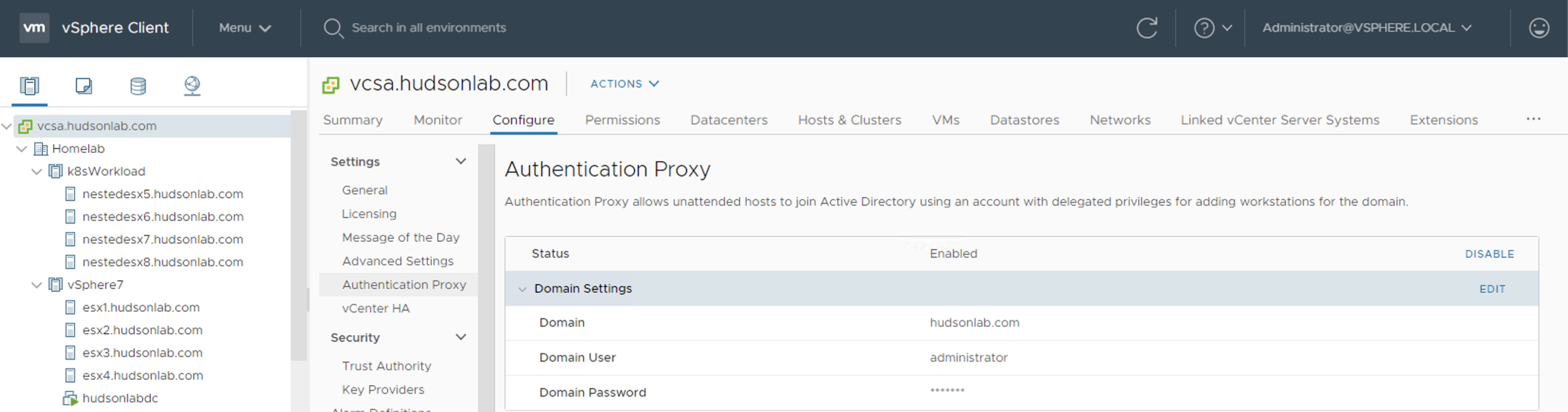Focus the Search in all environments field
1568x412 pixels.
coord(428,28)
